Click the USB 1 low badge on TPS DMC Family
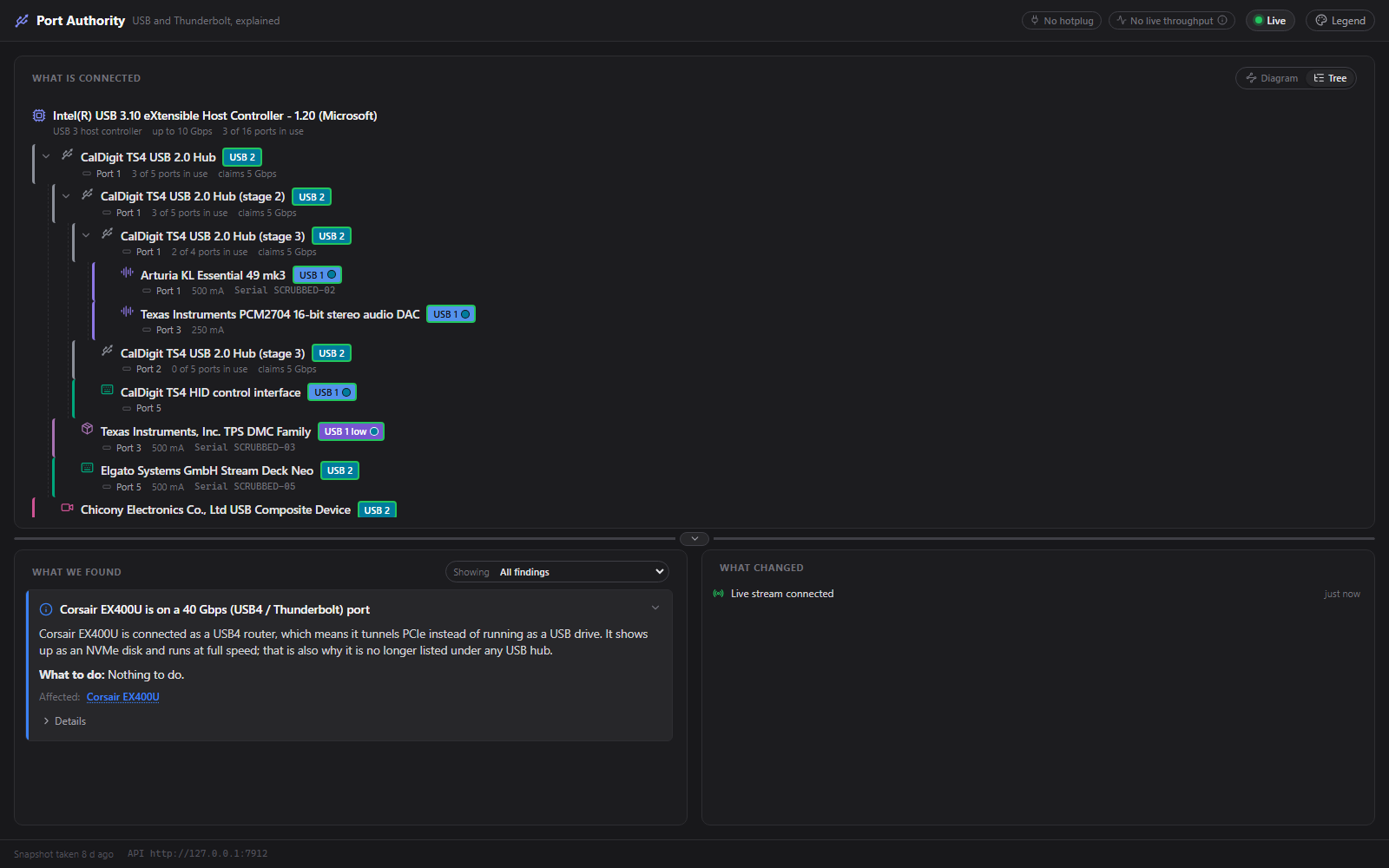1389x868 pixels. [351, 431]
